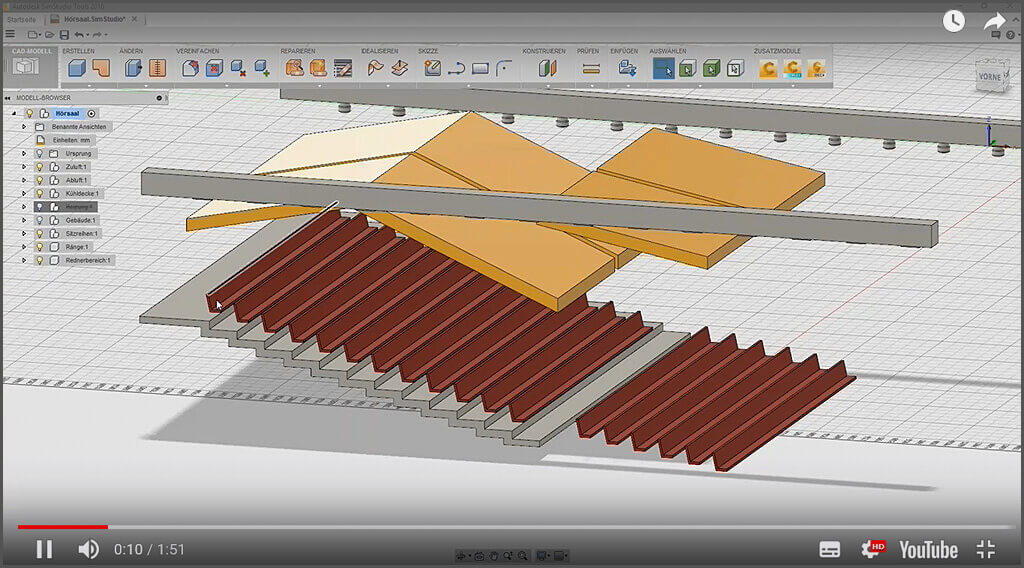Viewport: 1024px width, 568px height.
Task: Expand the Benannte Ansichten folder
Action: [x=24, y=127]
